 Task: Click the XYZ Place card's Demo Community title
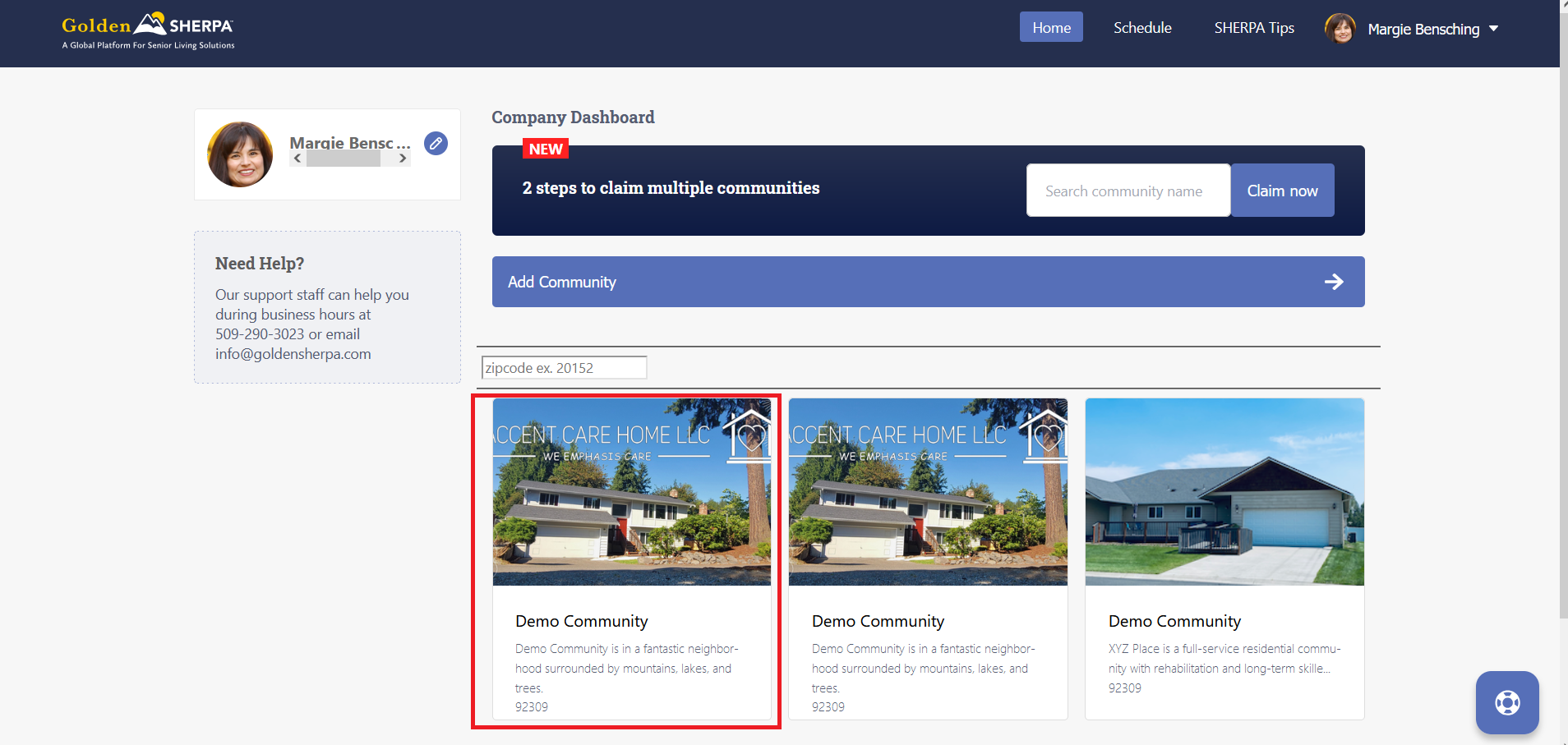click(1174, 621)
